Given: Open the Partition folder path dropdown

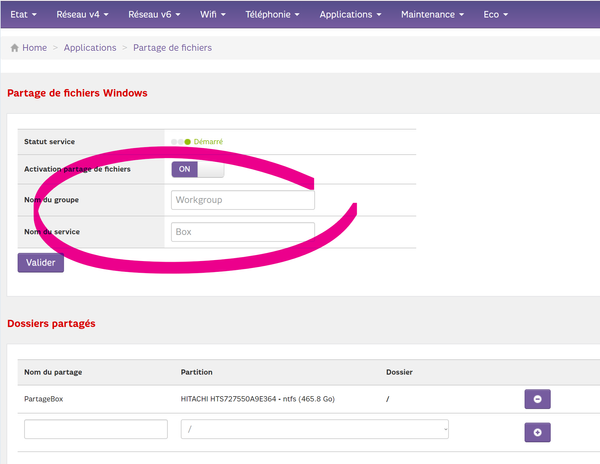Looking at the screenshot, I should pos(314,429).
